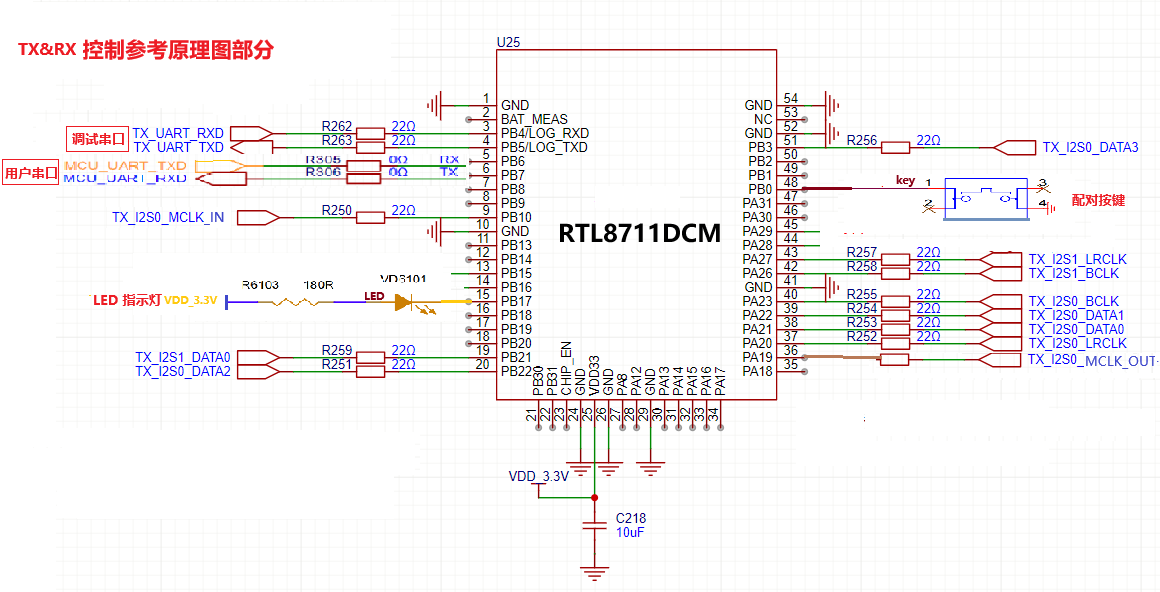Select the TX_UART_RXD net label
Image resolution: width=1160 pixels, height=592 pixels.
pyautogui.click(x=179, y=134)
